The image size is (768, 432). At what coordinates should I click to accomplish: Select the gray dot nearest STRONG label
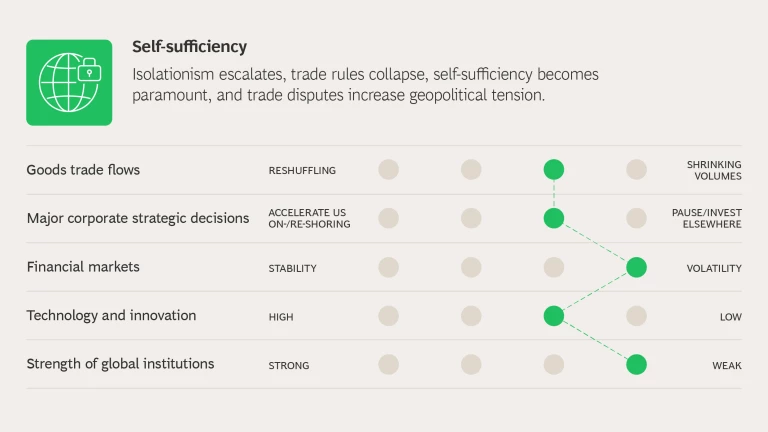click(388, 364)
